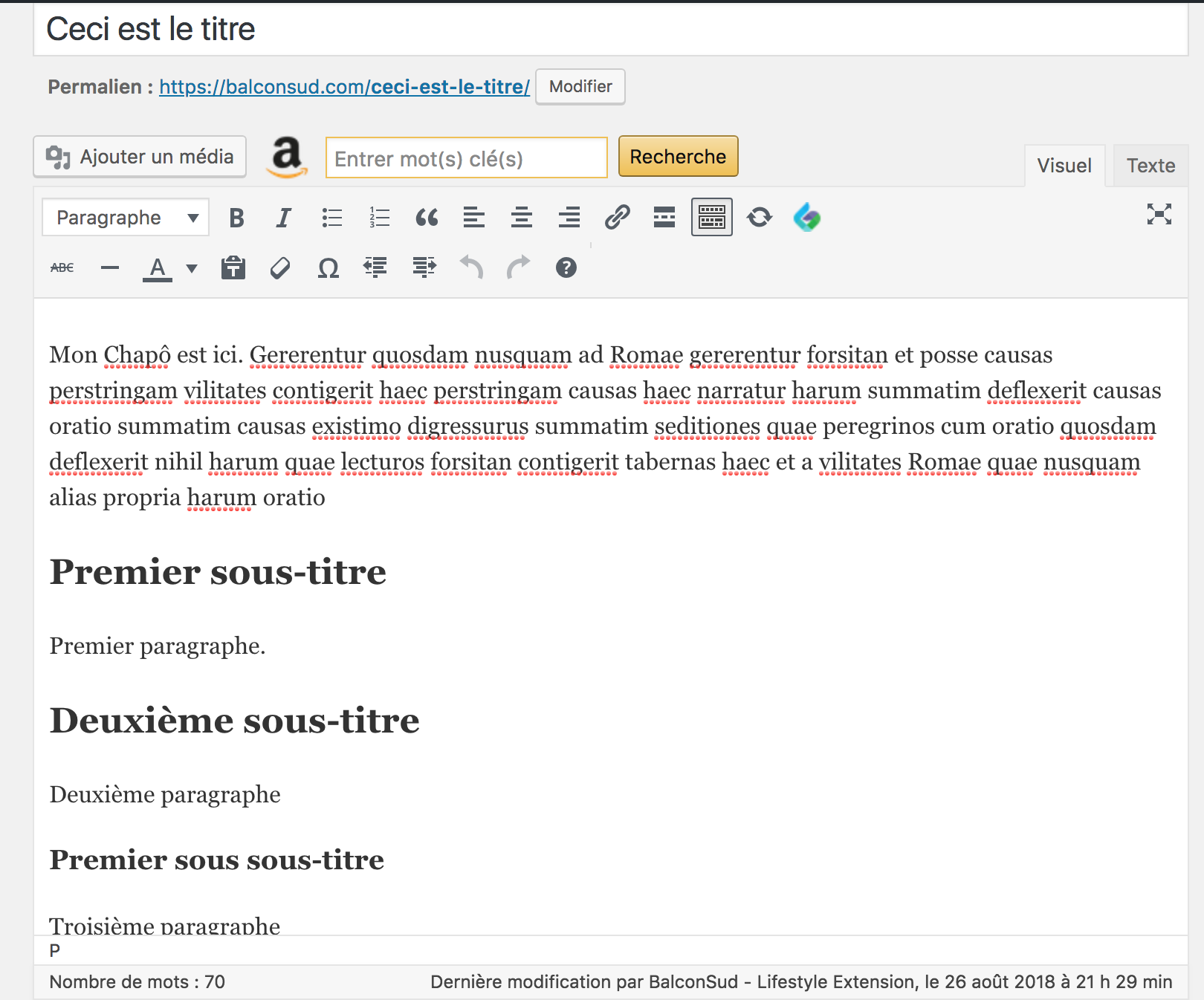Click the P element path indicator
The width and height of the screenshot is (1204, 1000).
coord(54,950)
